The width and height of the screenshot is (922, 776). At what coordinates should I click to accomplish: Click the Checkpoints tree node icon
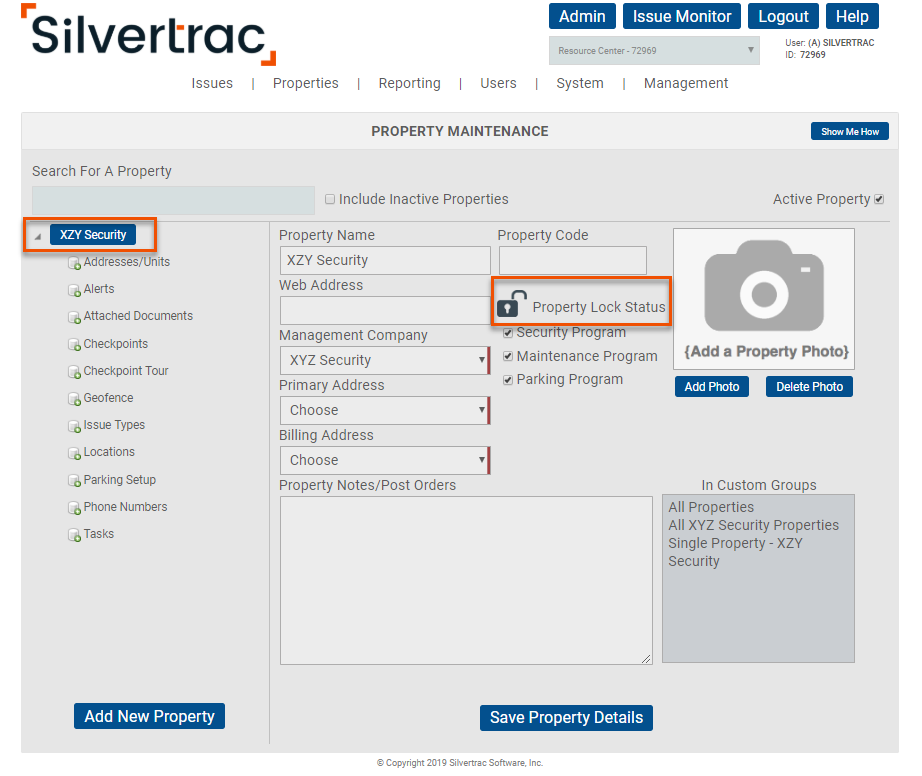point(74,344)
